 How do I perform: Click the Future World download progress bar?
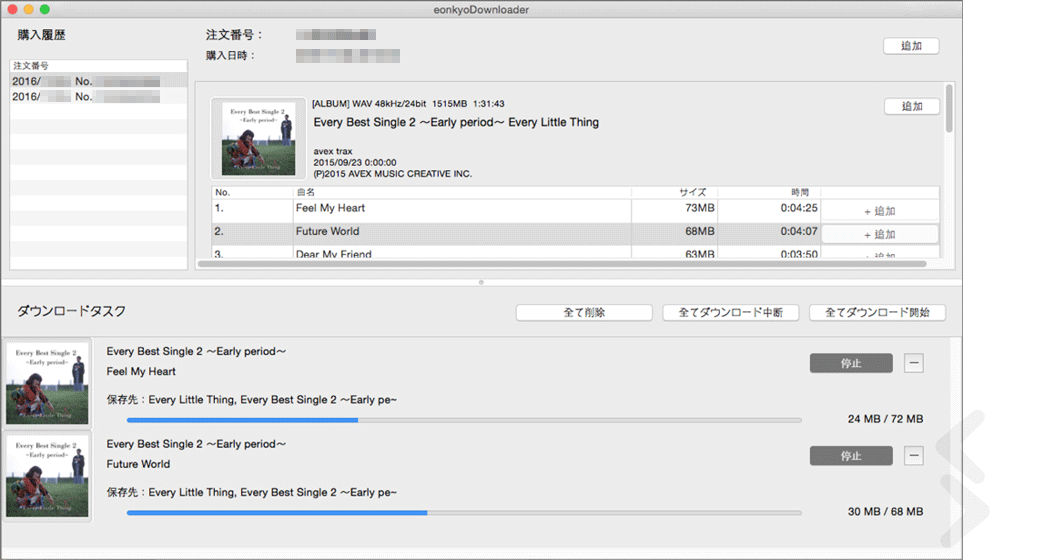tap(464, 512)
